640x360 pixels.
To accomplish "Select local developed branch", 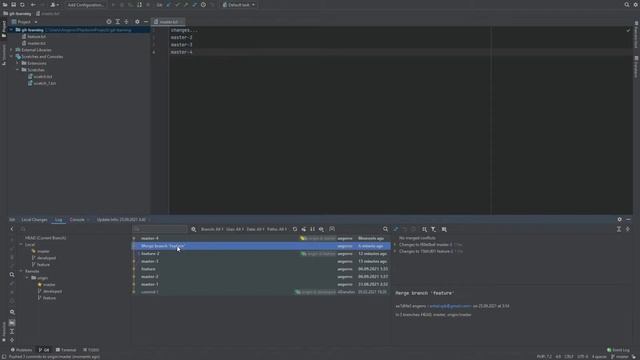I will click(x=44, y=258).
